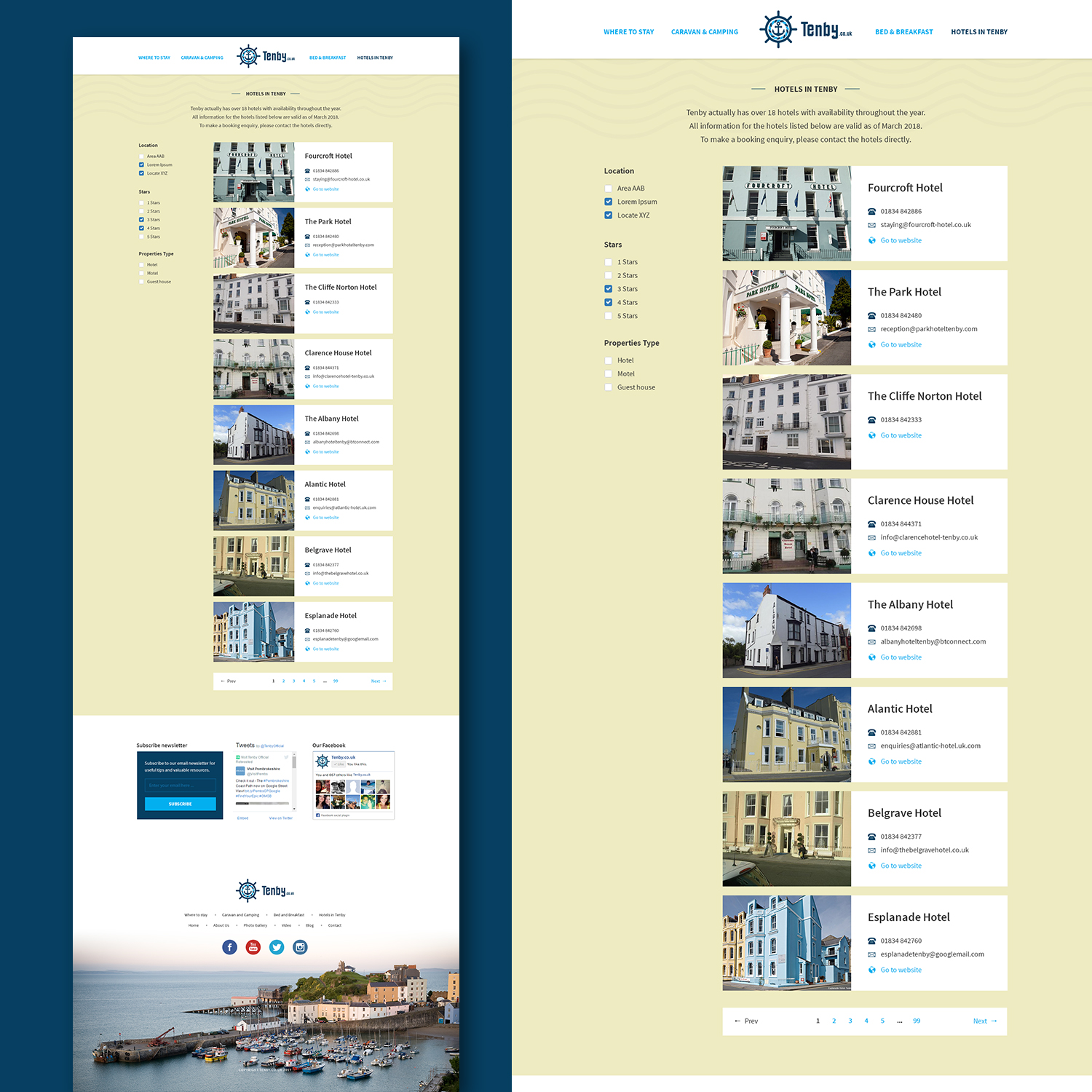Open the Albany Hotel photo in enlarged view

[x=787, y=630]
